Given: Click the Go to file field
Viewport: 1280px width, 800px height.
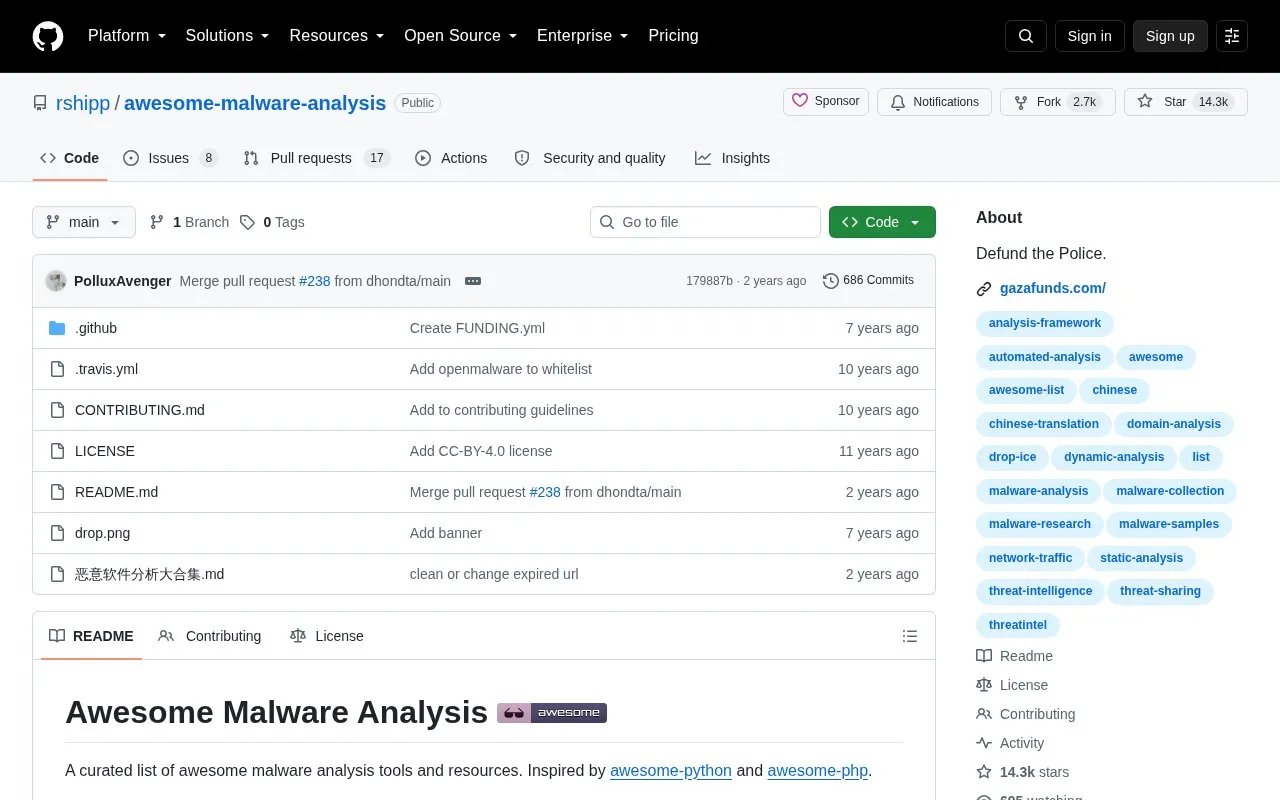Looking at the screenshot, I should tap(705, 222).
